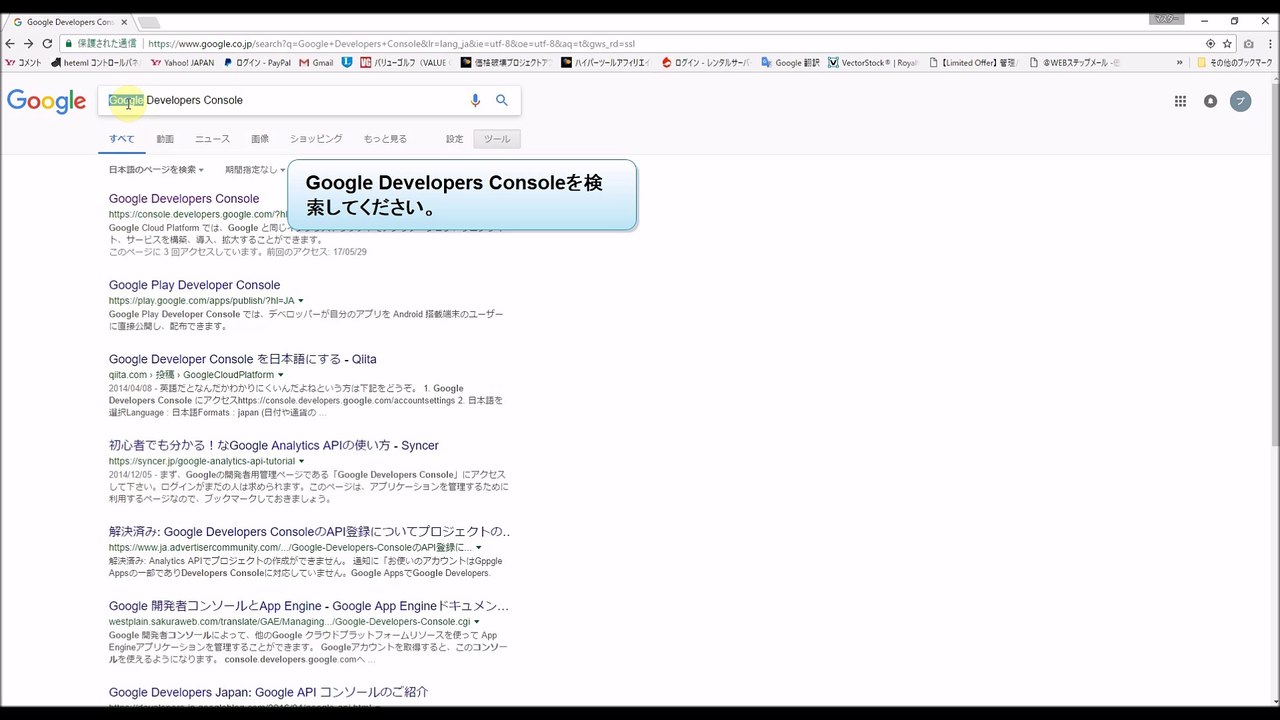Open the VectorStock bookmark
The height and width of the screenshot is (720, 1280).
coord(873,63)
